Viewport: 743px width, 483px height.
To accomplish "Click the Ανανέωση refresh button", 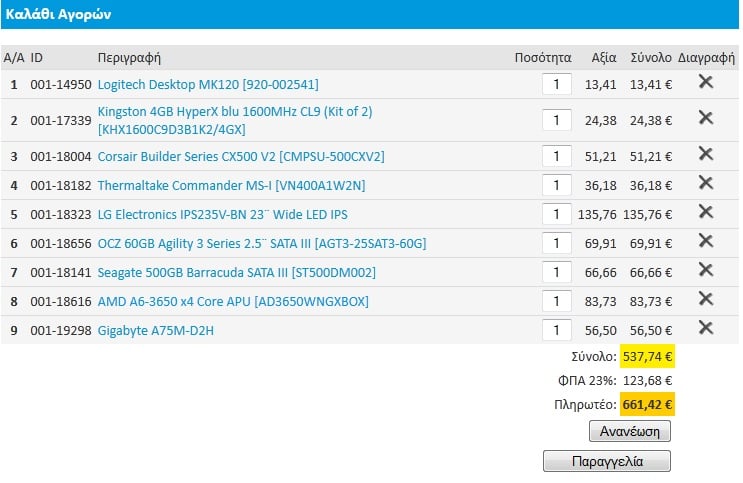I will point(630,431).
